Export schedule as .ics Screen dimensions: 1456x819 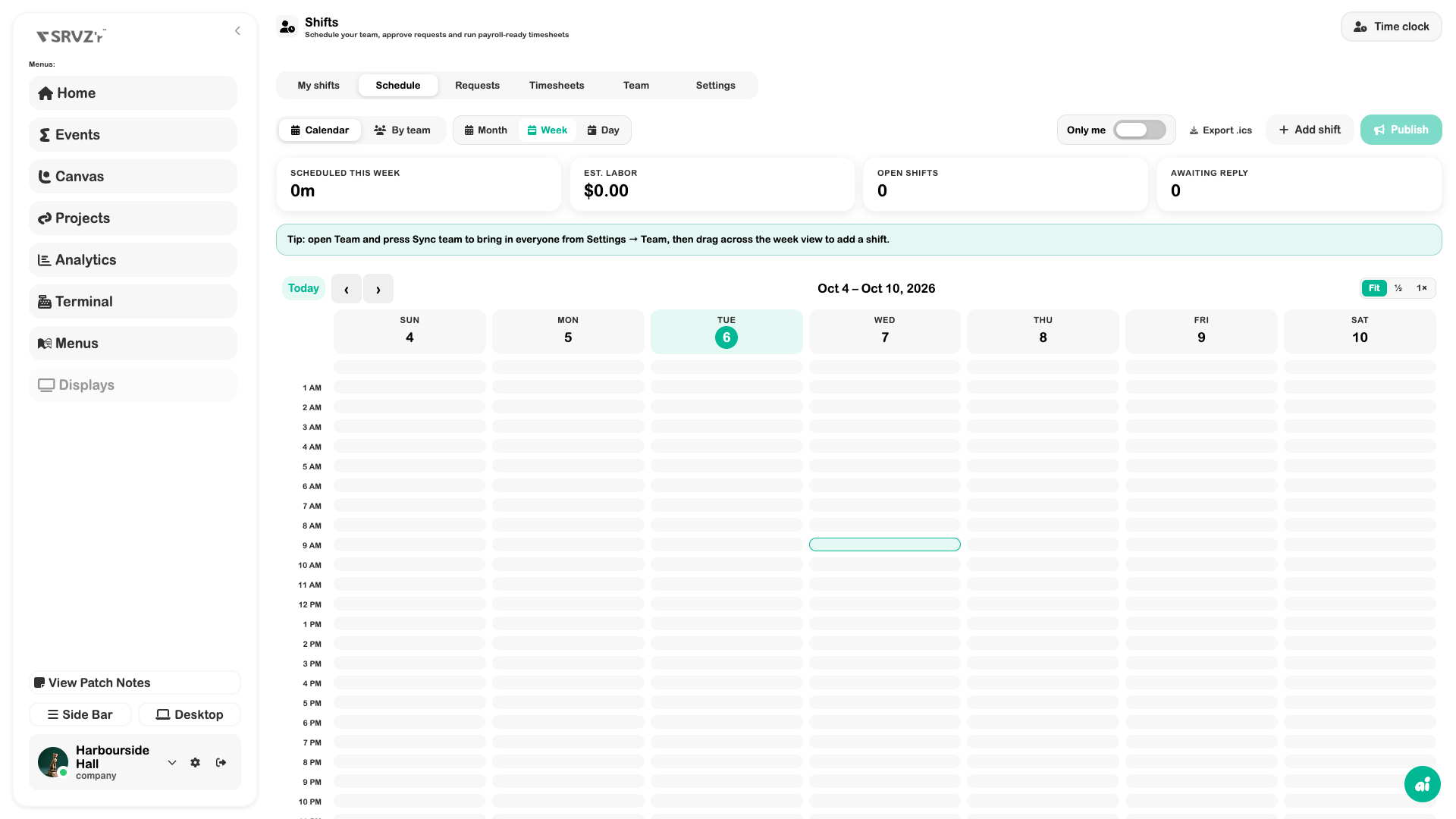tap(1221, 130)
